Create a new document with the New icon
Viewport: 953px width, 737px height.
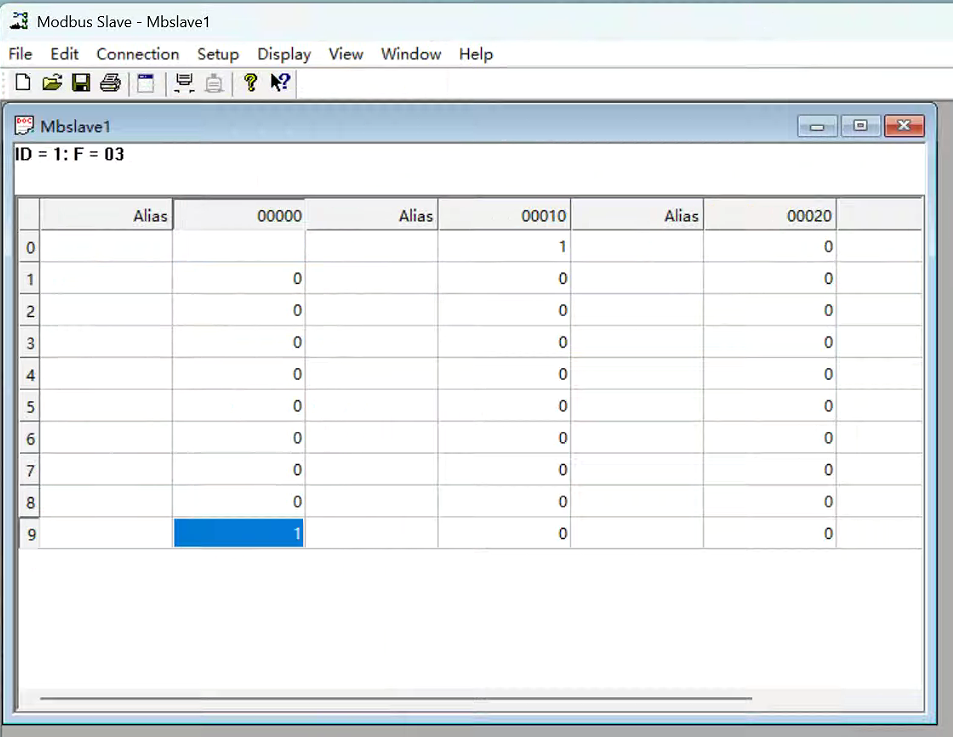pos(22,82)
